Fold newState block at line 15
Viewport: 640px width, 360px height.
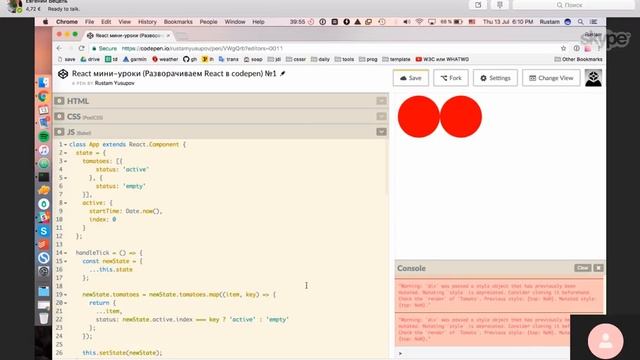pyautogui.click(x=65, y=261)
